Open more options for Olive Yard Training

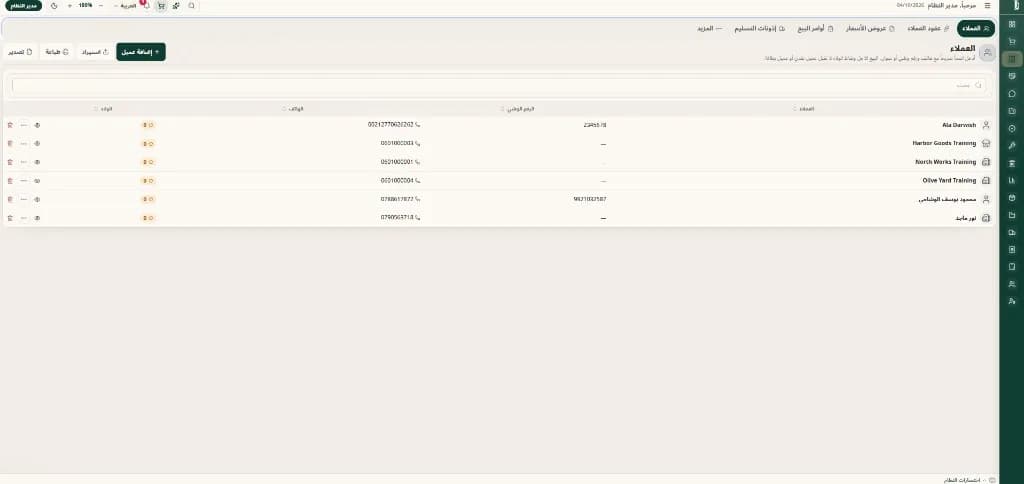pyautogui.click(x=24, y=180)
